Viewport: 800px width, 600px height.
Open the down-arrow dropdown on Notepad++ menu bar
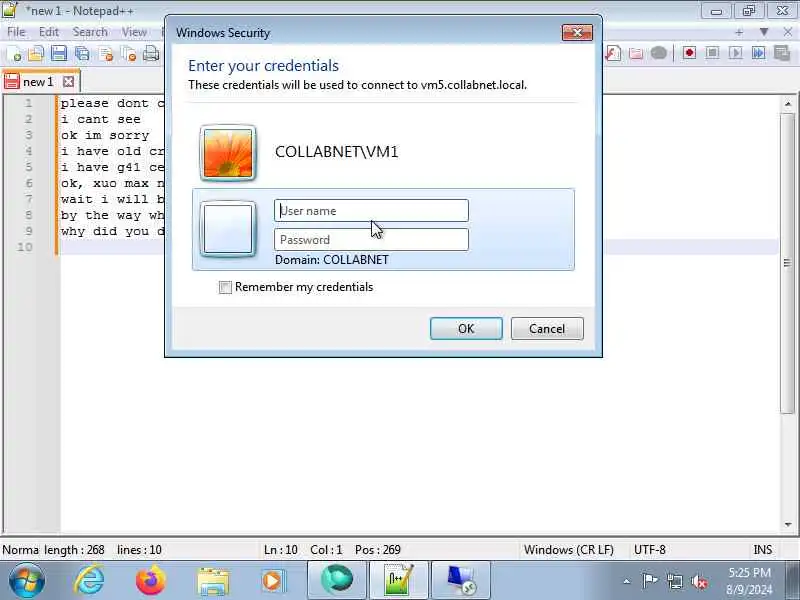point(764,32)
